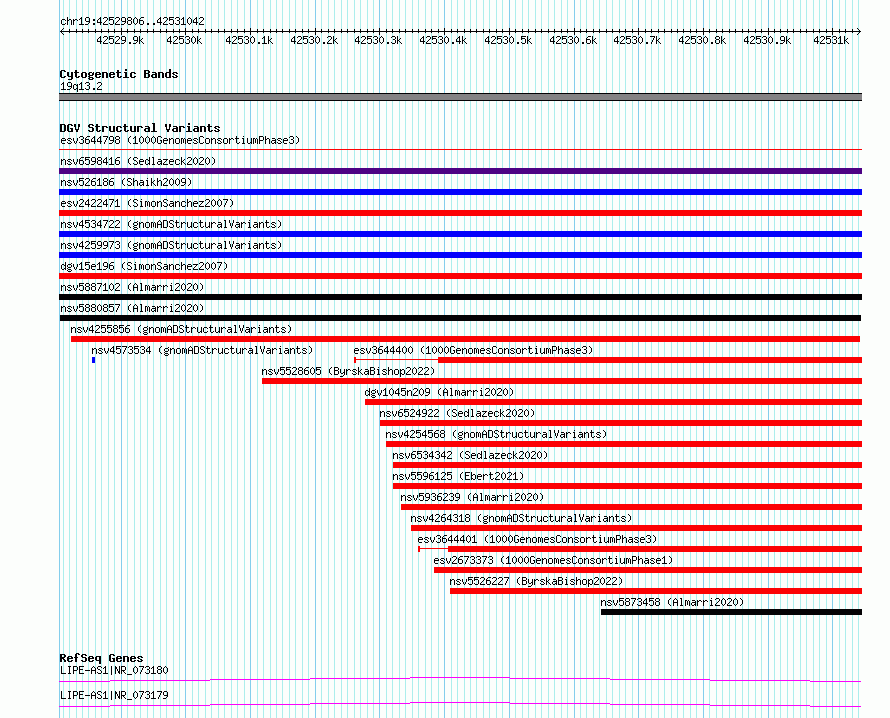Image resolution: width=890 pixels, height=718 pixels.
Task: Open nsv4264318 gnomADStructuralVariants label
Action: (521, 518)
